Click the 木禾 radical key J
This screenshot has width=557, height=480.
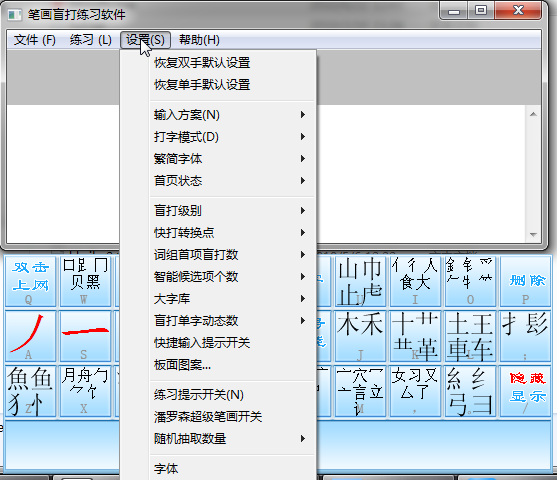click(x=360, y=336)
